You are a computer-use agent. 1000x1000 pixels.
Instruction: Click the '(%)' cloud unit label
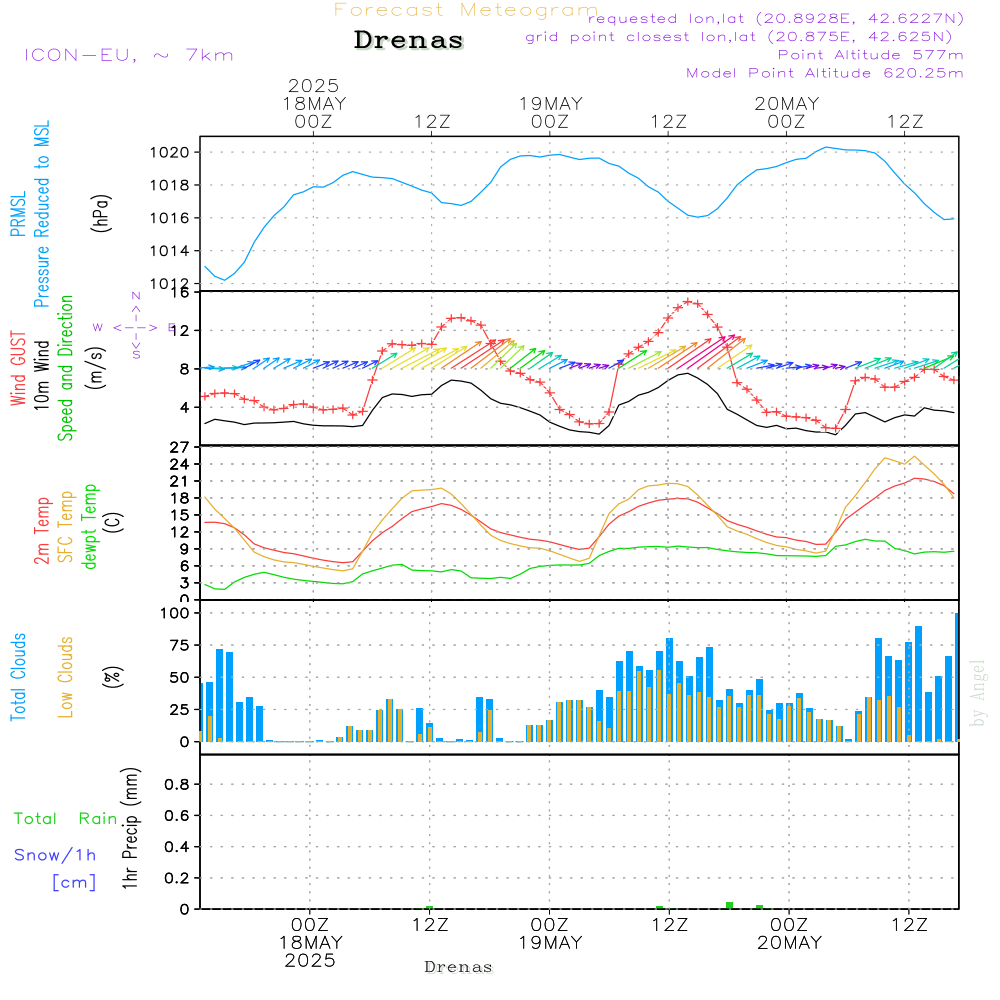(x=112, y=677)
